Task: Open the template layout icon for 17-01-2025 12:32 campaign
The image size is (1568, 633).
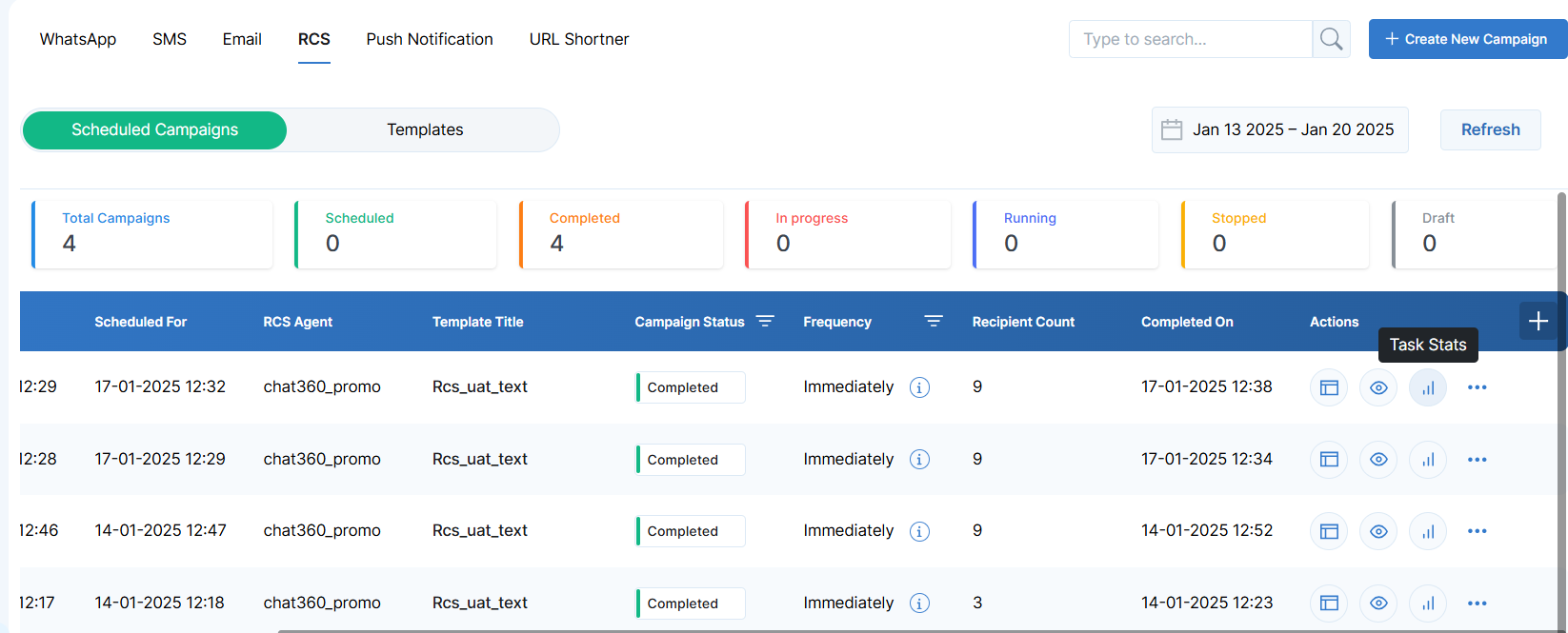Action: pyautogui.click(x=1329, y=387)
